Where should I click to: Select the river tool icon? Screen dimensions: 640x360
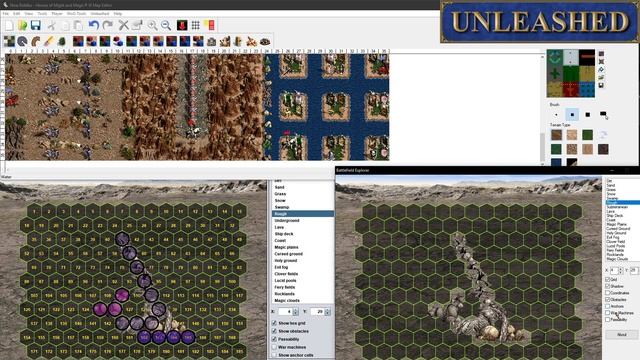[22, 41]
